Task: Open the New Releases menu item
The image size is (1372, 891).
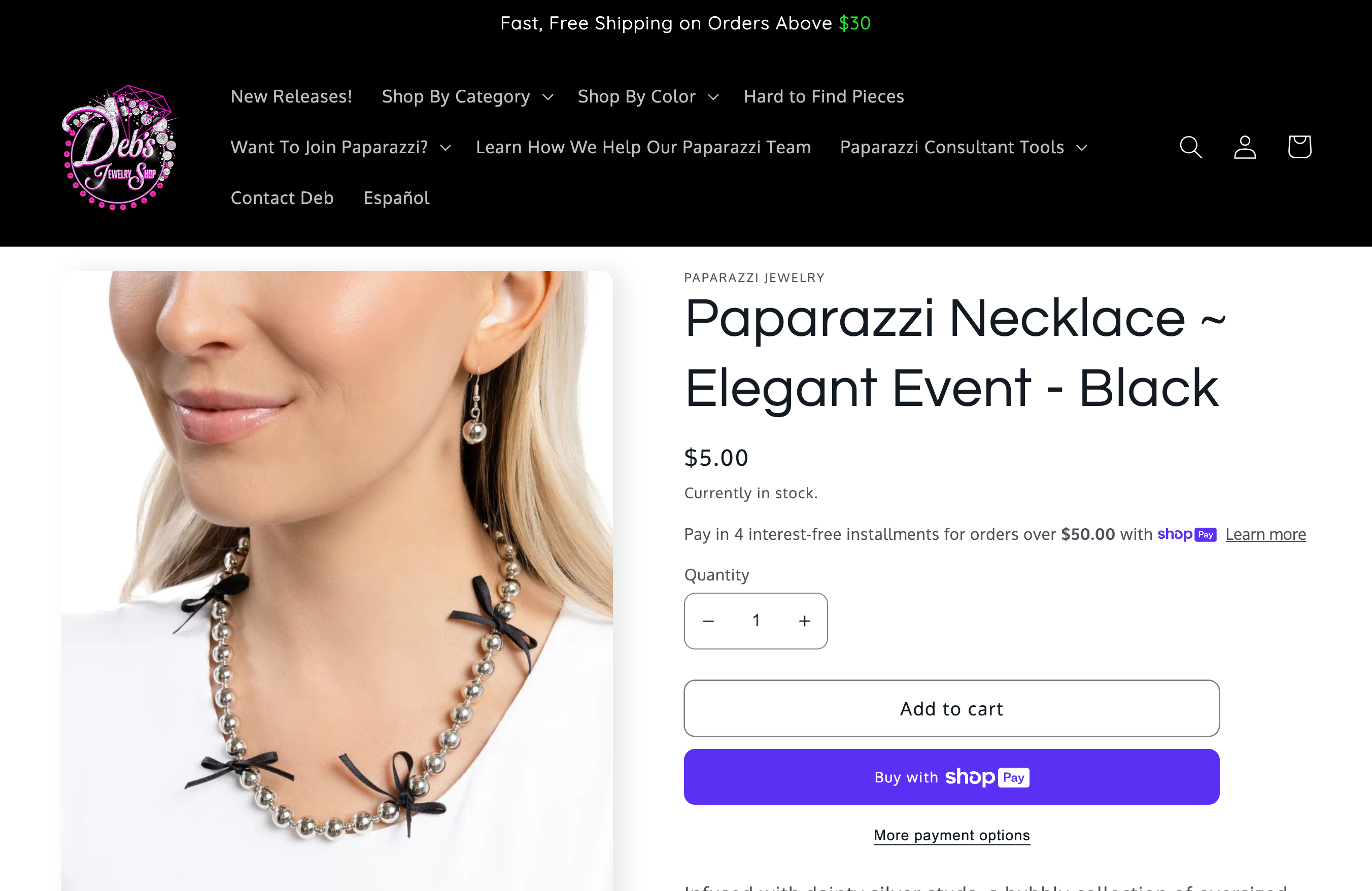Action: pos(291,96)
